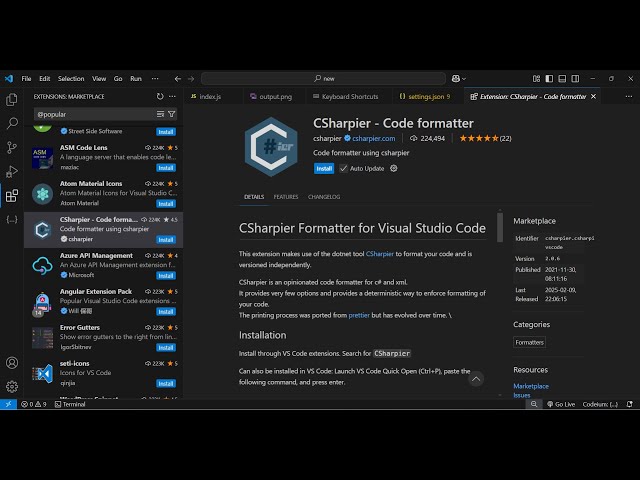Open the Marketplace resource link
Viewport: 640px width, 480px height.
point(531,386)
